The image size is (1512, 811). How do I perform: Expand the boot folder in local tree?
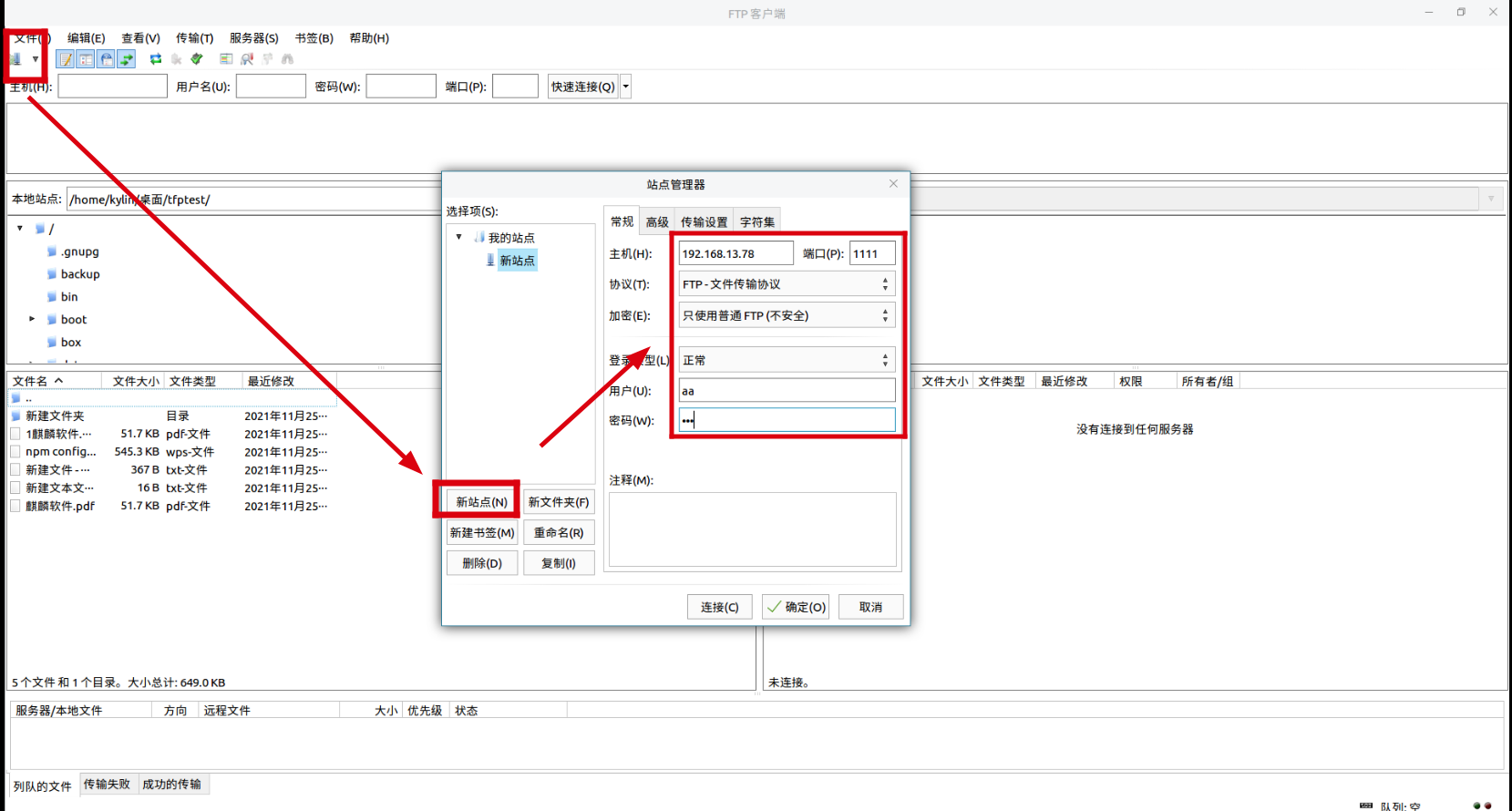pyautogui.click(x=32, y=319)
